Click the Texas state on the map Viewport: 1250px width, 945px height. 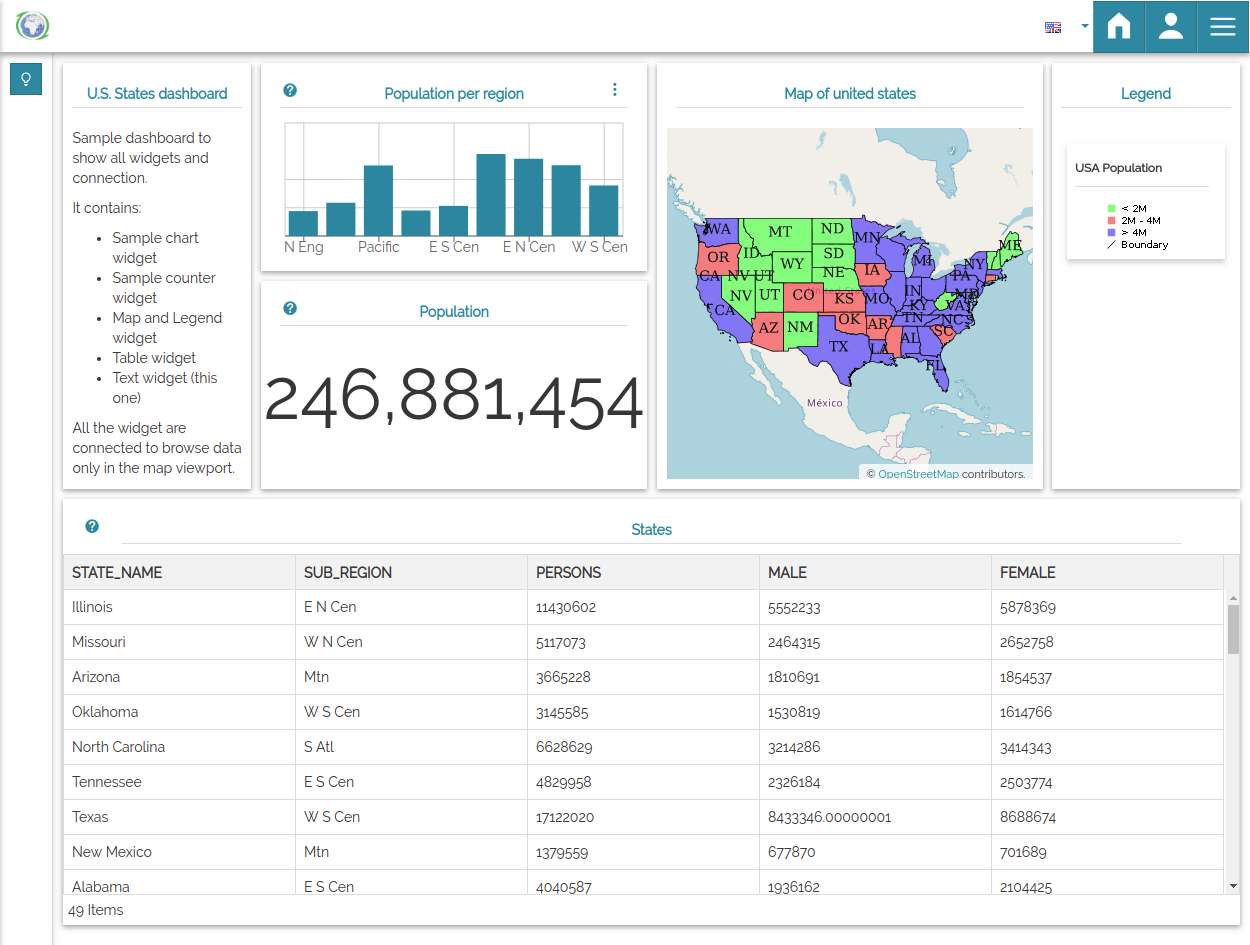click(x=838, y=348)
